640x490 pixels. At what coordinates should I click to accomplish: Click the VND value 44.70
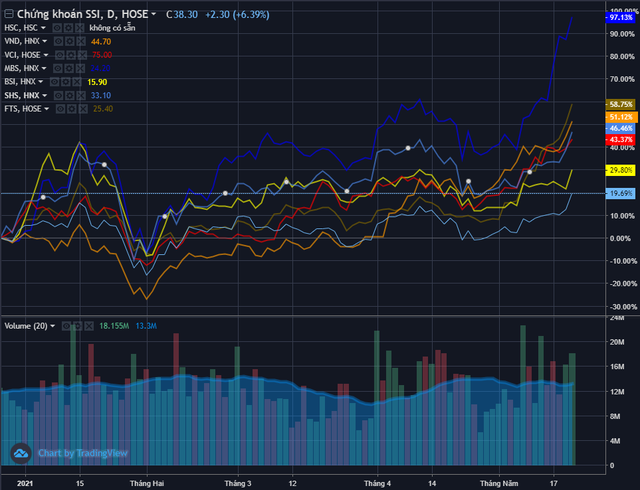point(101,42)
